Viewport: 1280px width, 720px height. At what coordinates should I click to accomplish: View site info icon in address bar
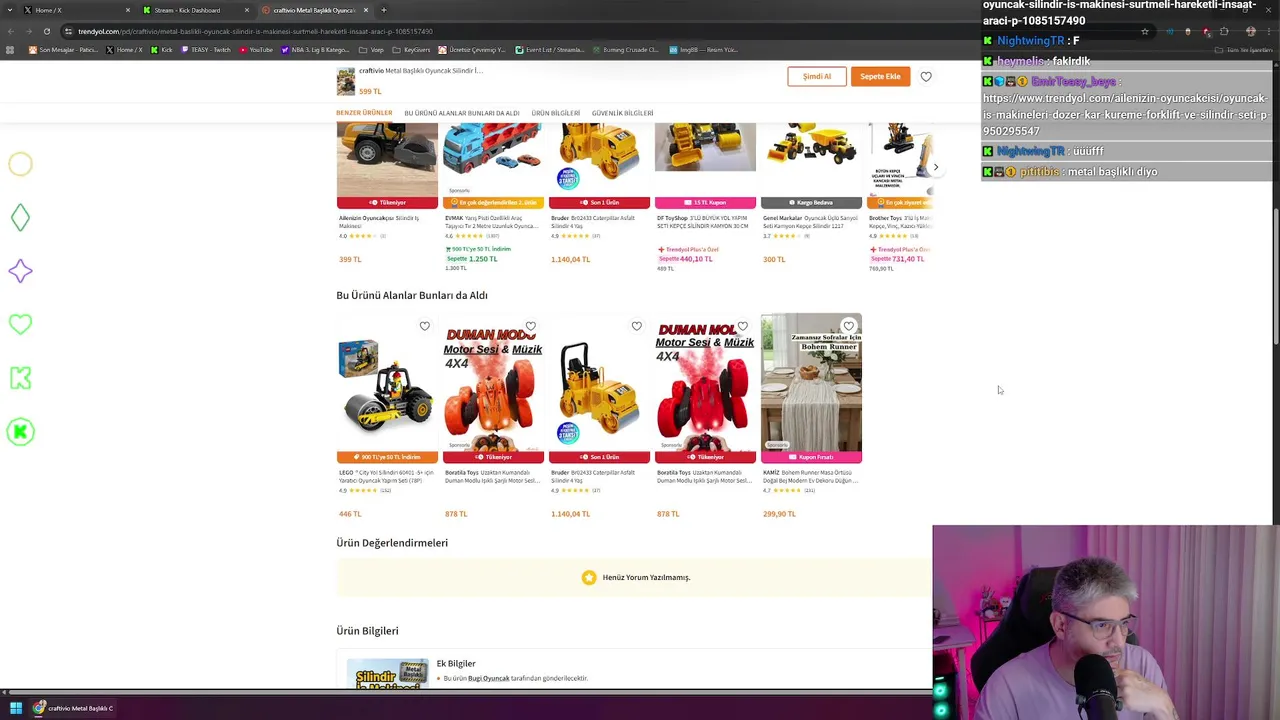[69, 31]
